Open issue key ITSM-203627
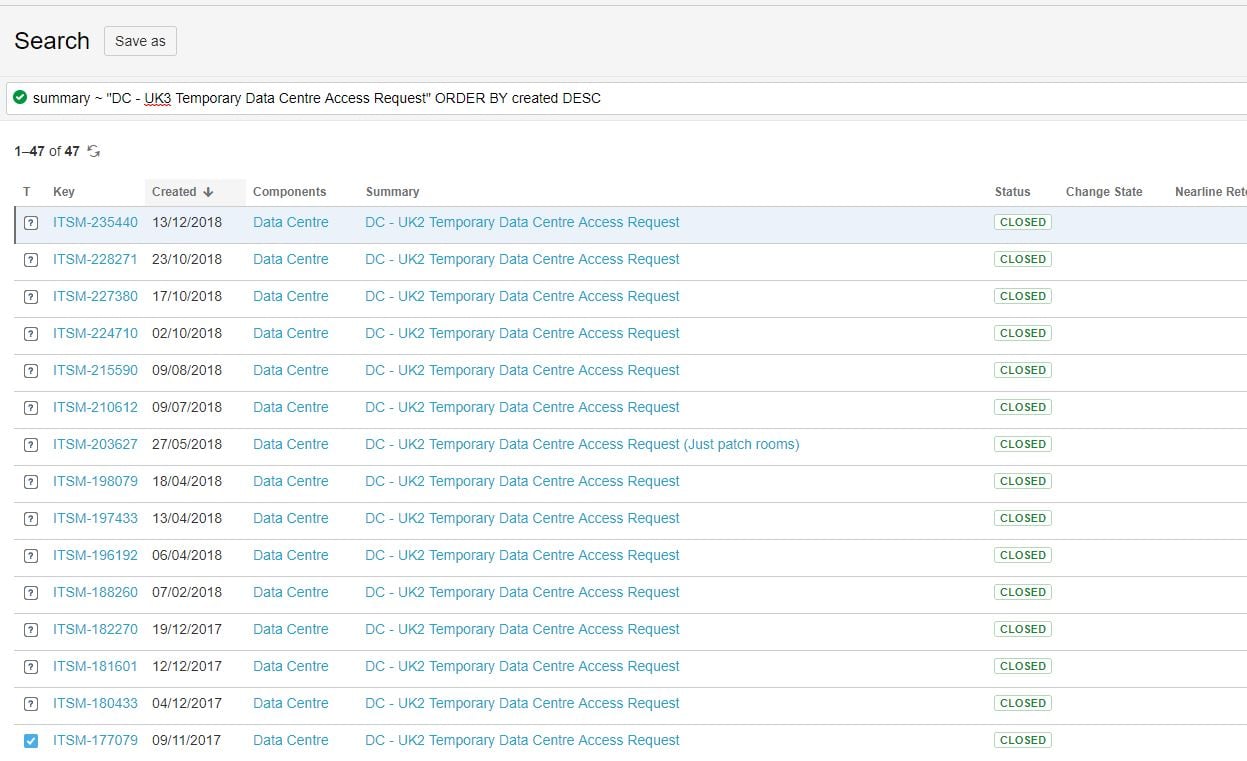This screenshot has width=1247, height=761. pos(95,444)
